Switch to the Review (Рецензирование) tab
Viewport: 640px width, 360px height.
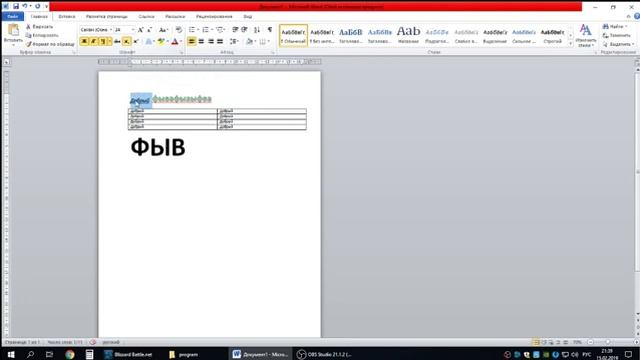coord(214,16)
